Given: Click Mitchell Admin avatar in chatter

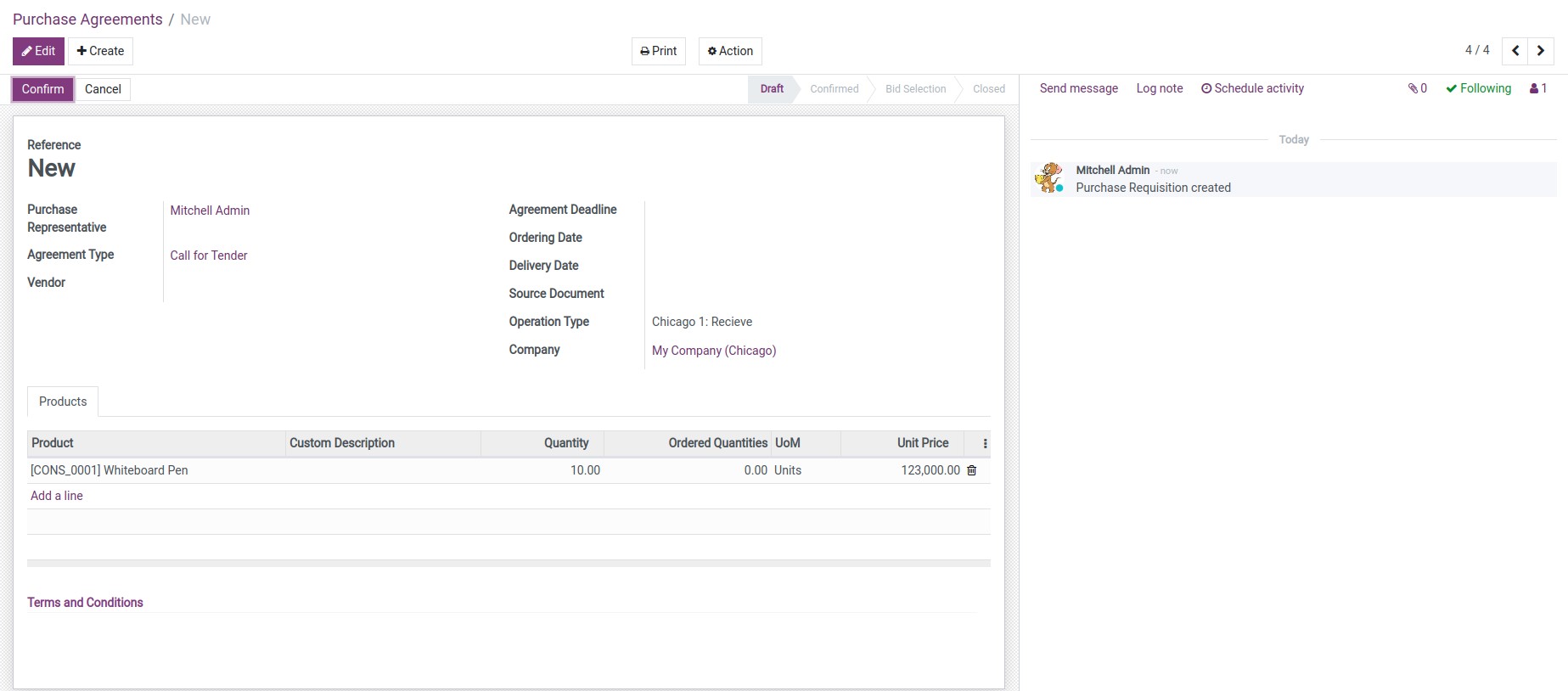Looking at the screenshot, I should 1049,178.
